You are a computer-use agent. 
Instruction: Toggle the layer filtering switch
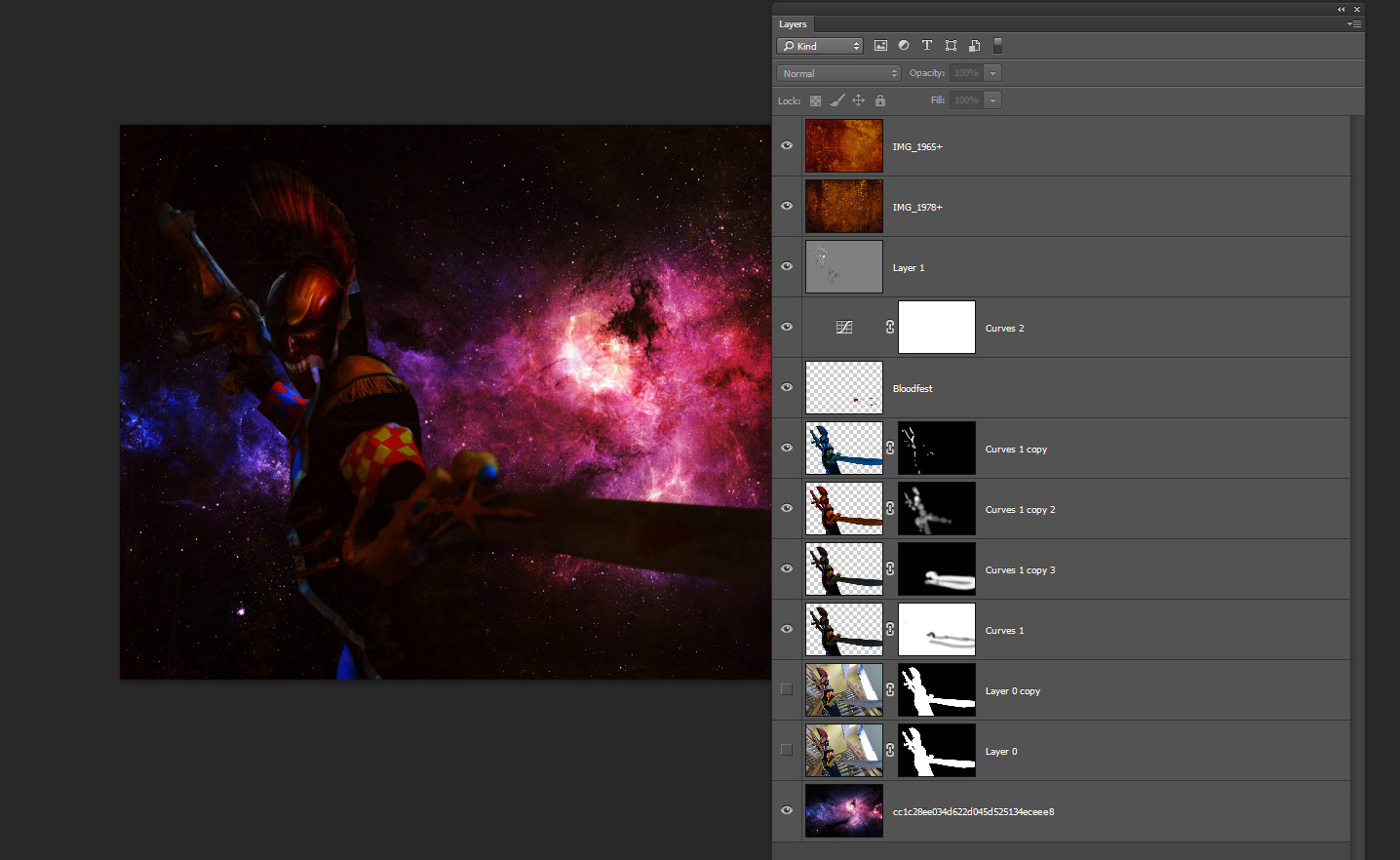pos(997,46)
